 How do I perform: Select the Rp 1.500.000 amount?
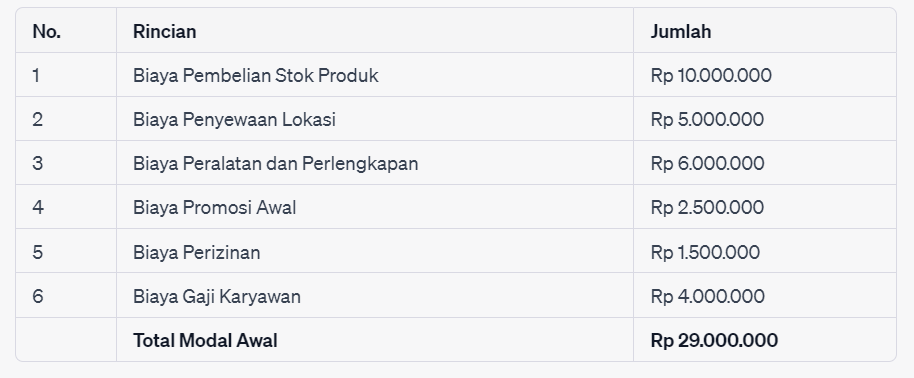click(705, 251)
